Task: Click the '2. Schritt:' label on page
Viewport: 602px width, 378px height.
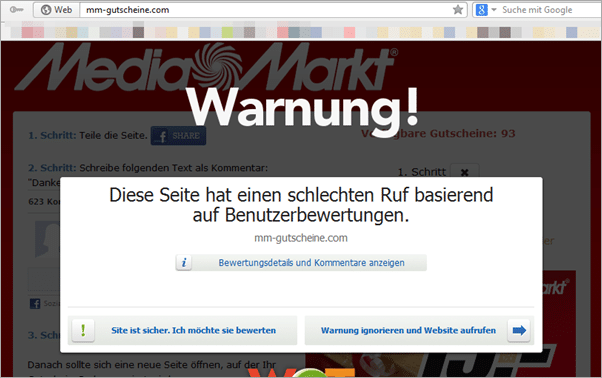Action: (x=52, y=168)
